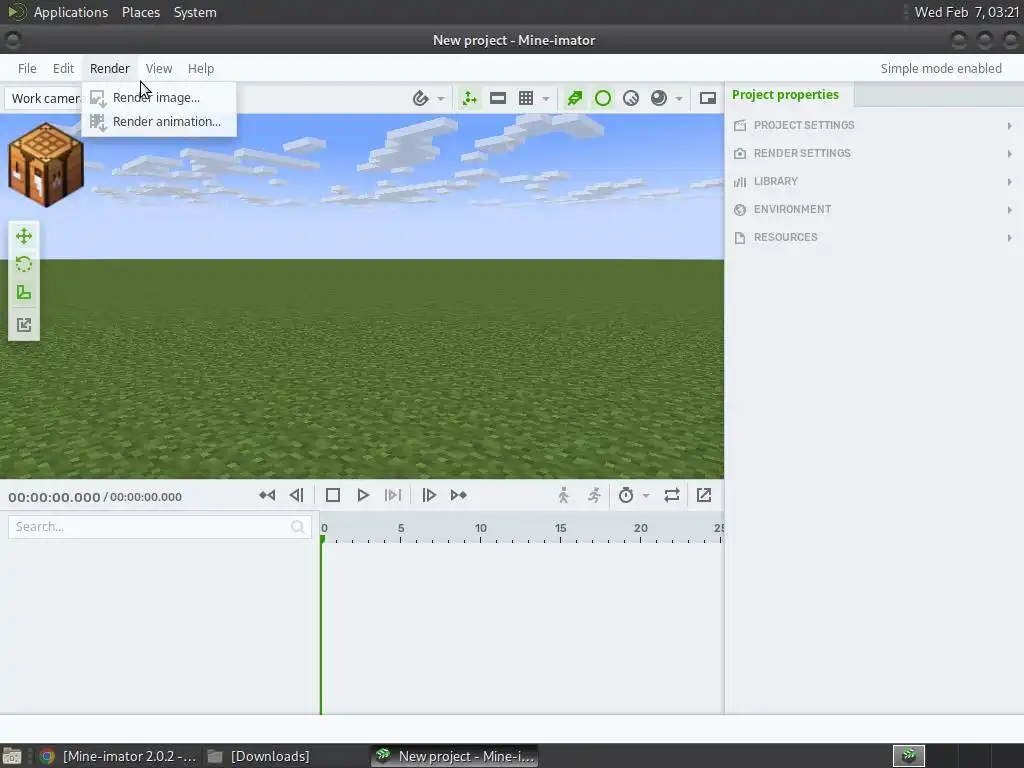Choose Render animation... from menu

(159, 121)
